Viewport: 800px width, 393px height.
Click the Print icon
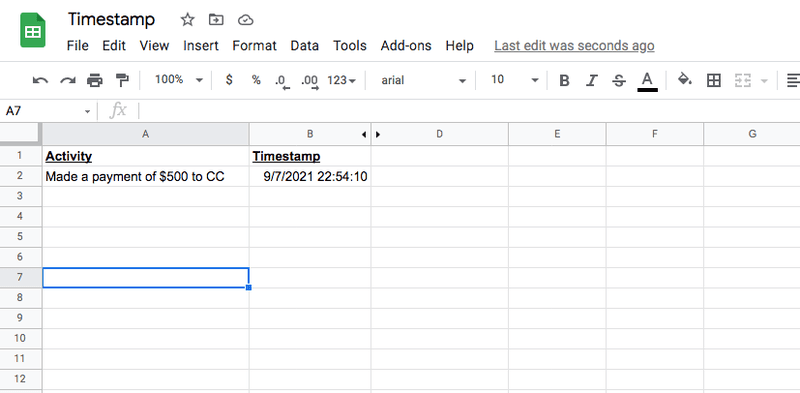click(x=95, y=80)
